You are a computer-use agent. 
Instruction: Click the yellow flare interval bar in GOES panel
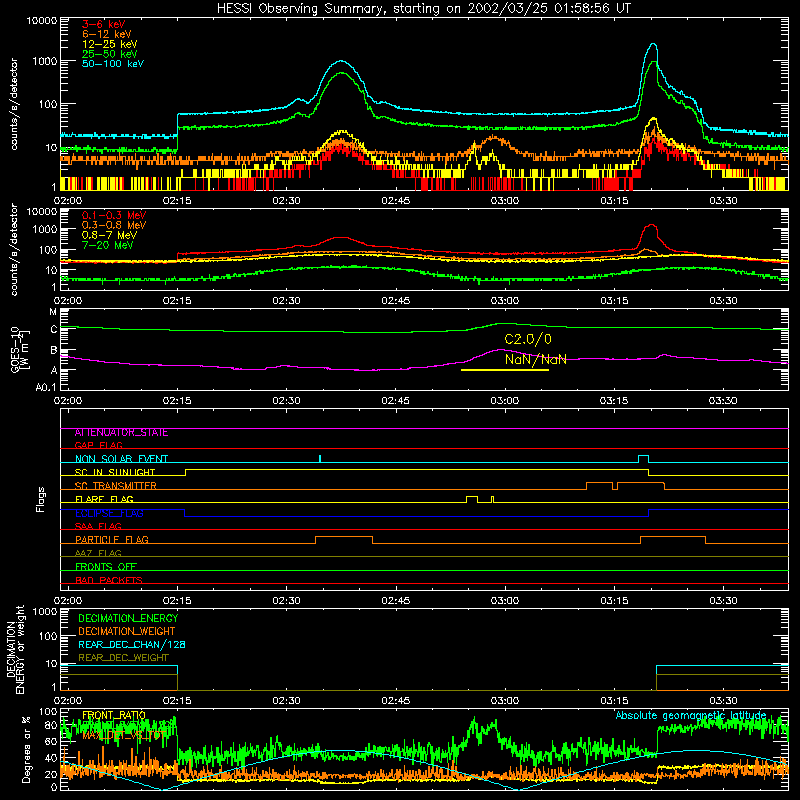click(505, 370)
